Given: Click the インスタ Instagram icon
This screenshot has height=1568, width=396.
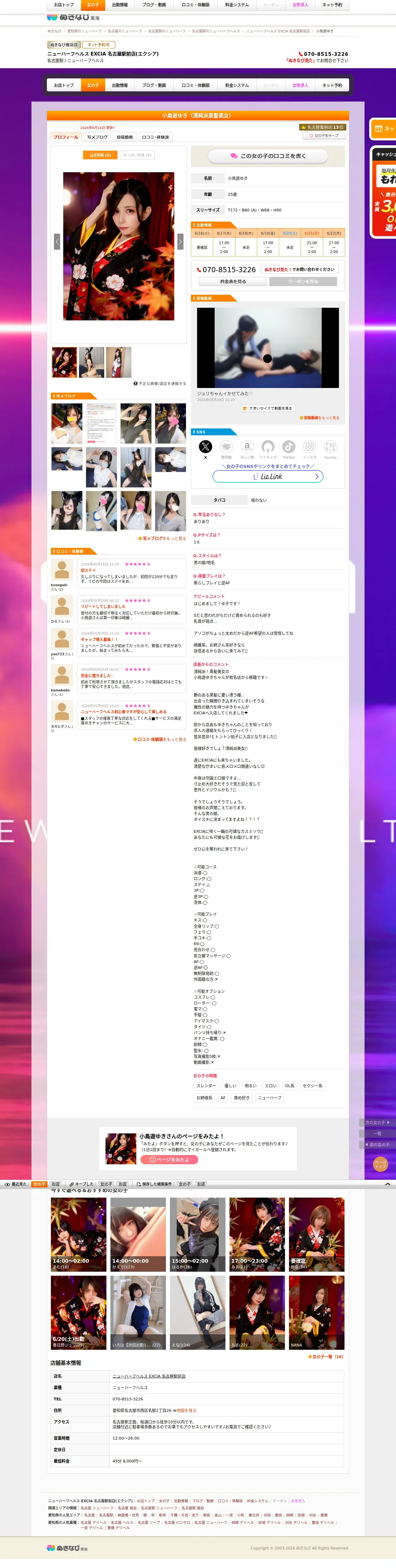Looking at the screenshot, I should 310,446.
